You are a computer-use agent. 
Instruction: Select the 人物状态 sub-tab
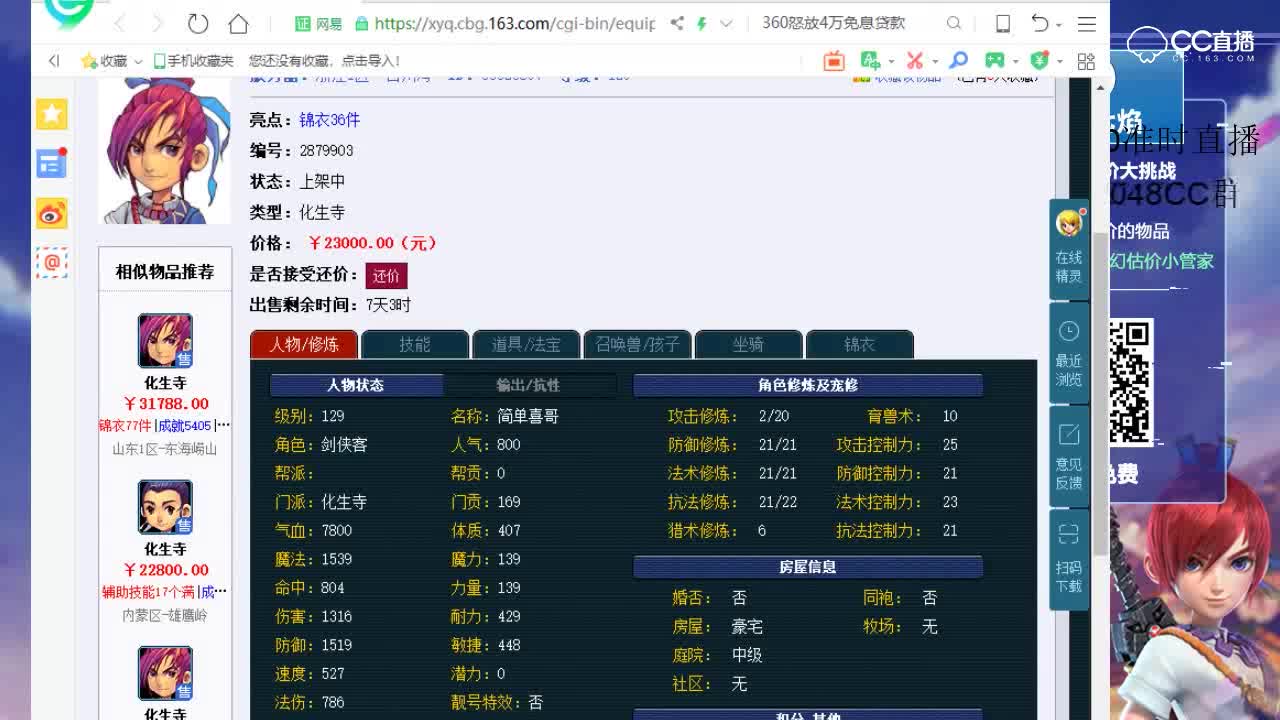(x=356, y=385)
